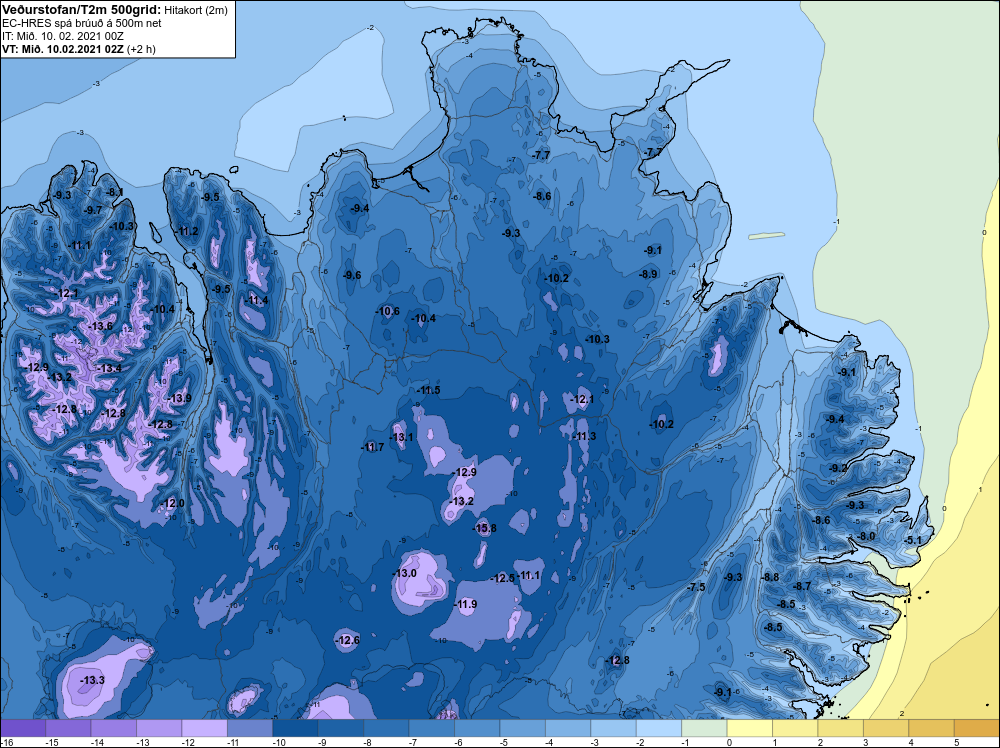The height and width of the screenshot is (748, 1000).
Task: Click legend swatch between -1 and 0
Action: [x=705, y=728]
